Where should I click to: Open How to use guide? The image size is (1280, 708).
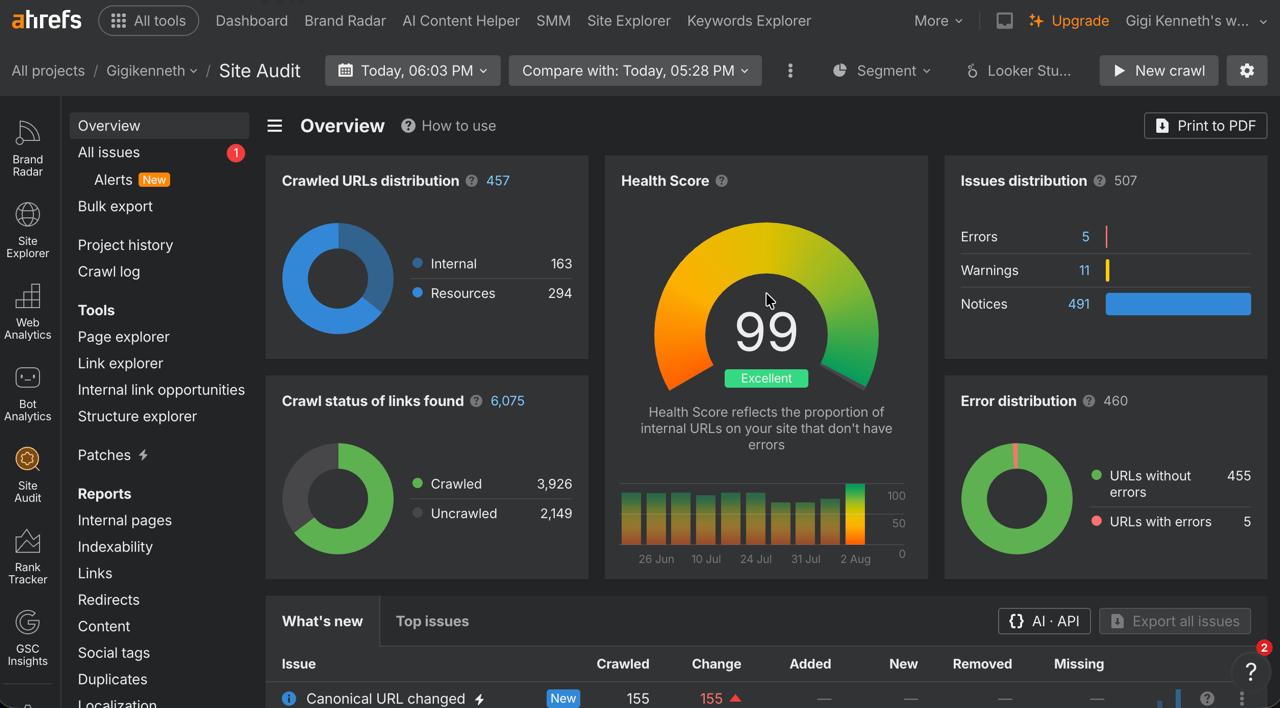click(448, 126)
